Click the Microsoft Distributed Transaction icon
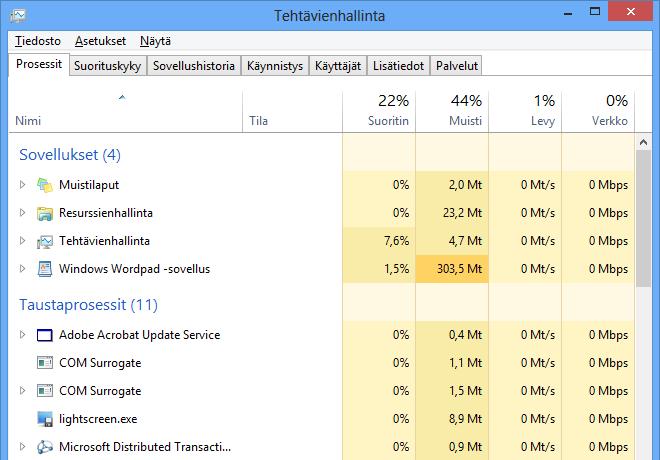The image size is (660, 460). click(x=45, y=447)
